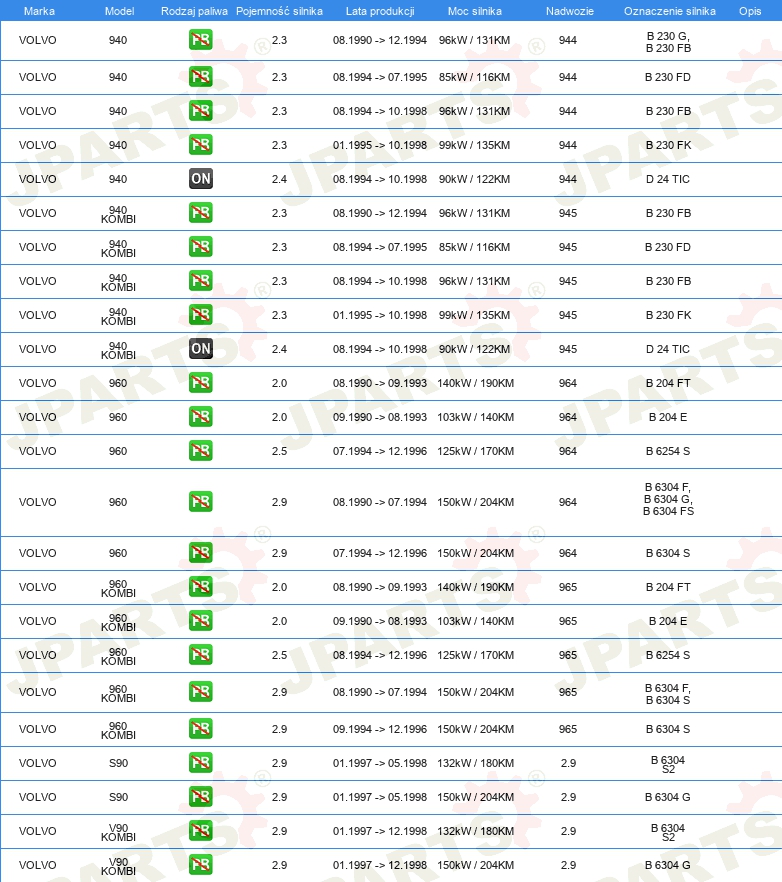Click the '140kW / 190KM' cell in the 964 body row
Viewport: 782px width, 882px height.
point(475,383)
